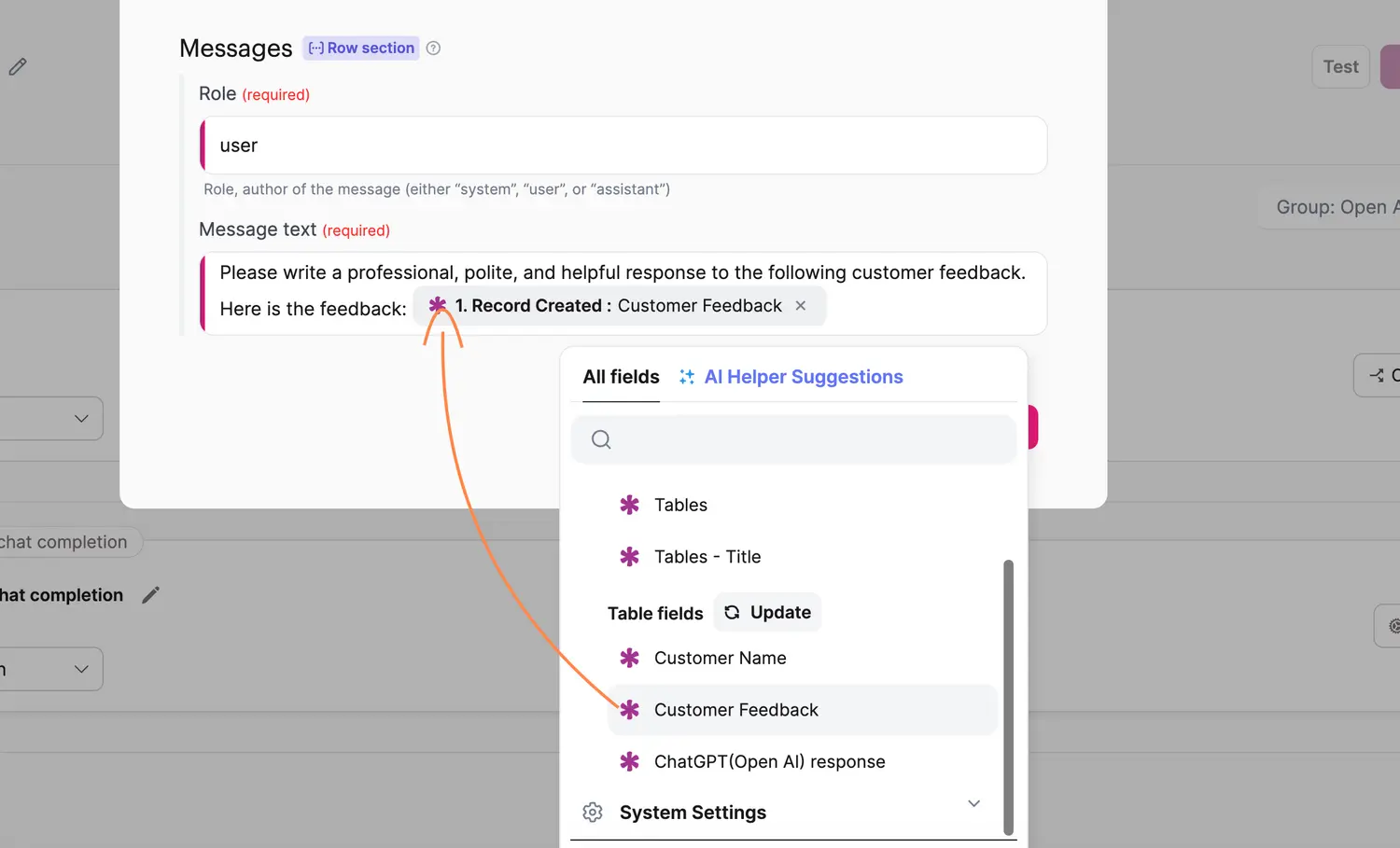Click the sparkle icon next to AI Helper Suggestions
Screen dimensions: 1400x848
(686, 376)
